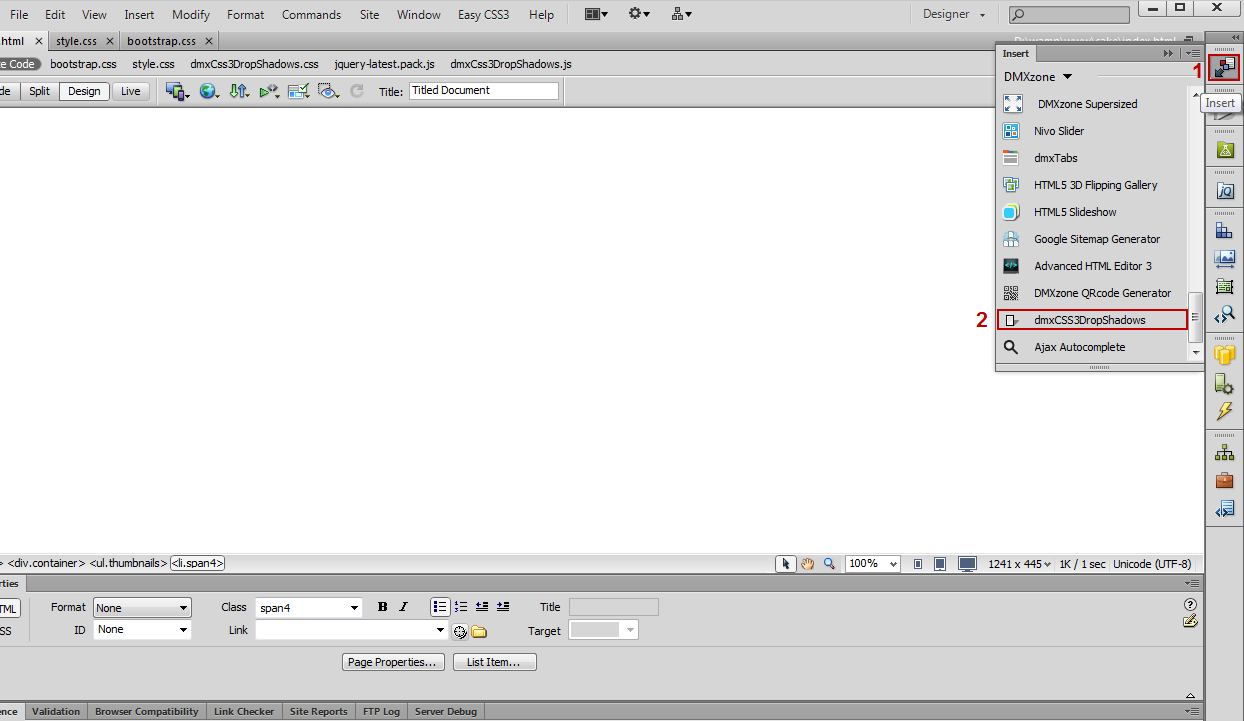The height and width of the screenshot is (721, 1244).
Task: Open the ID dropdown
Action: click(x=141, y=630)
